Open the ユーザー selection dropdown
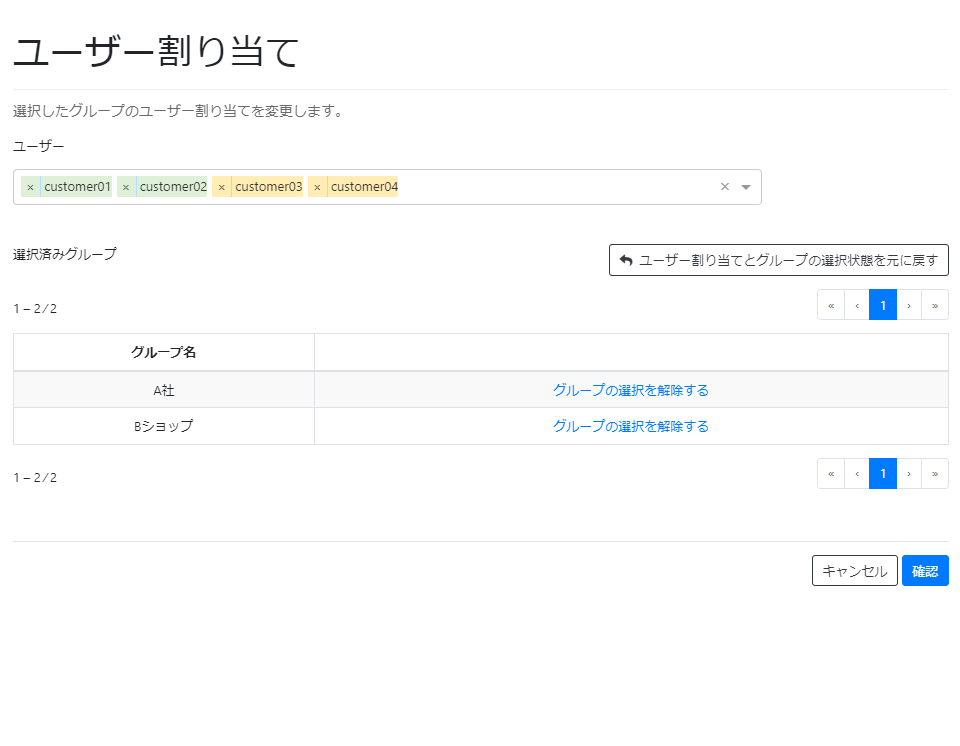The image size is (960, 746). (x=745, y=186)
